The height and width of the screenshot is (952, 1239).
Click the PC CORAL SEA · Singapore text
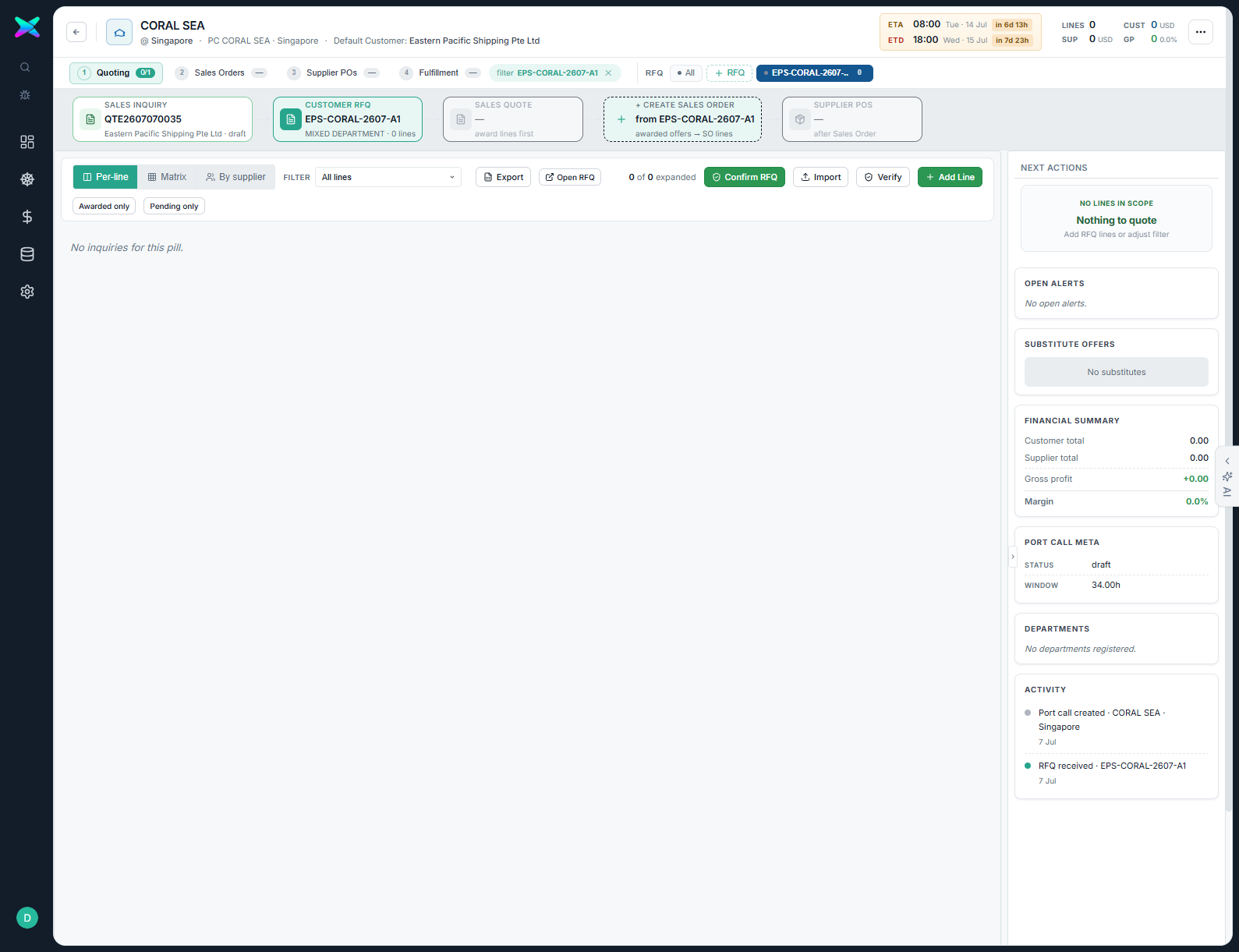pos(263,41)
